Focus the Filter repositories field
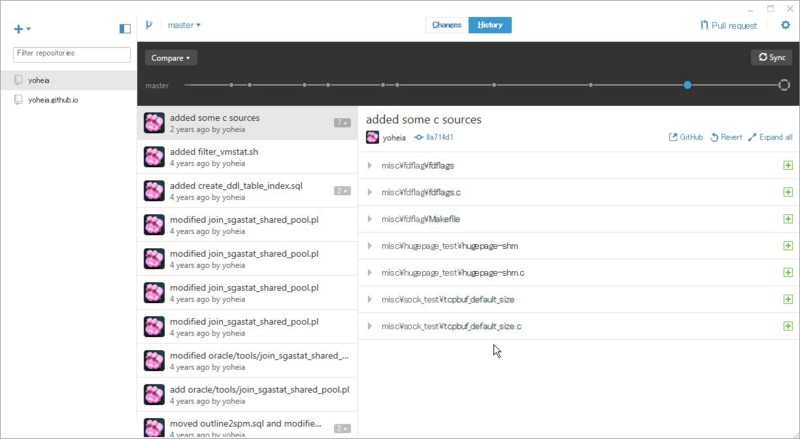This screenshot has height=439, width=800. point(72,54)
